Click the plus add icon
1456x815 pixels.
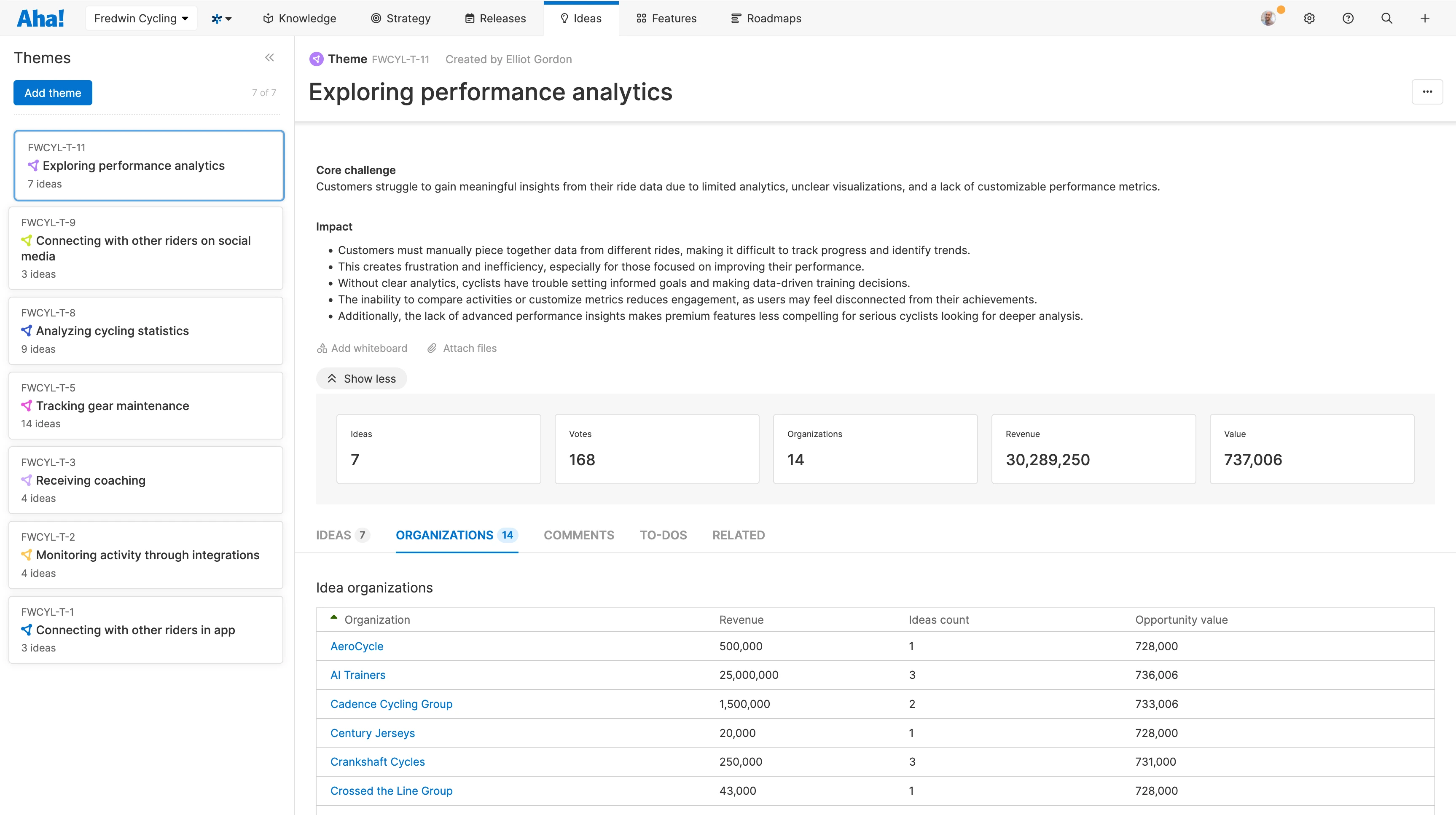(1425, 19)
